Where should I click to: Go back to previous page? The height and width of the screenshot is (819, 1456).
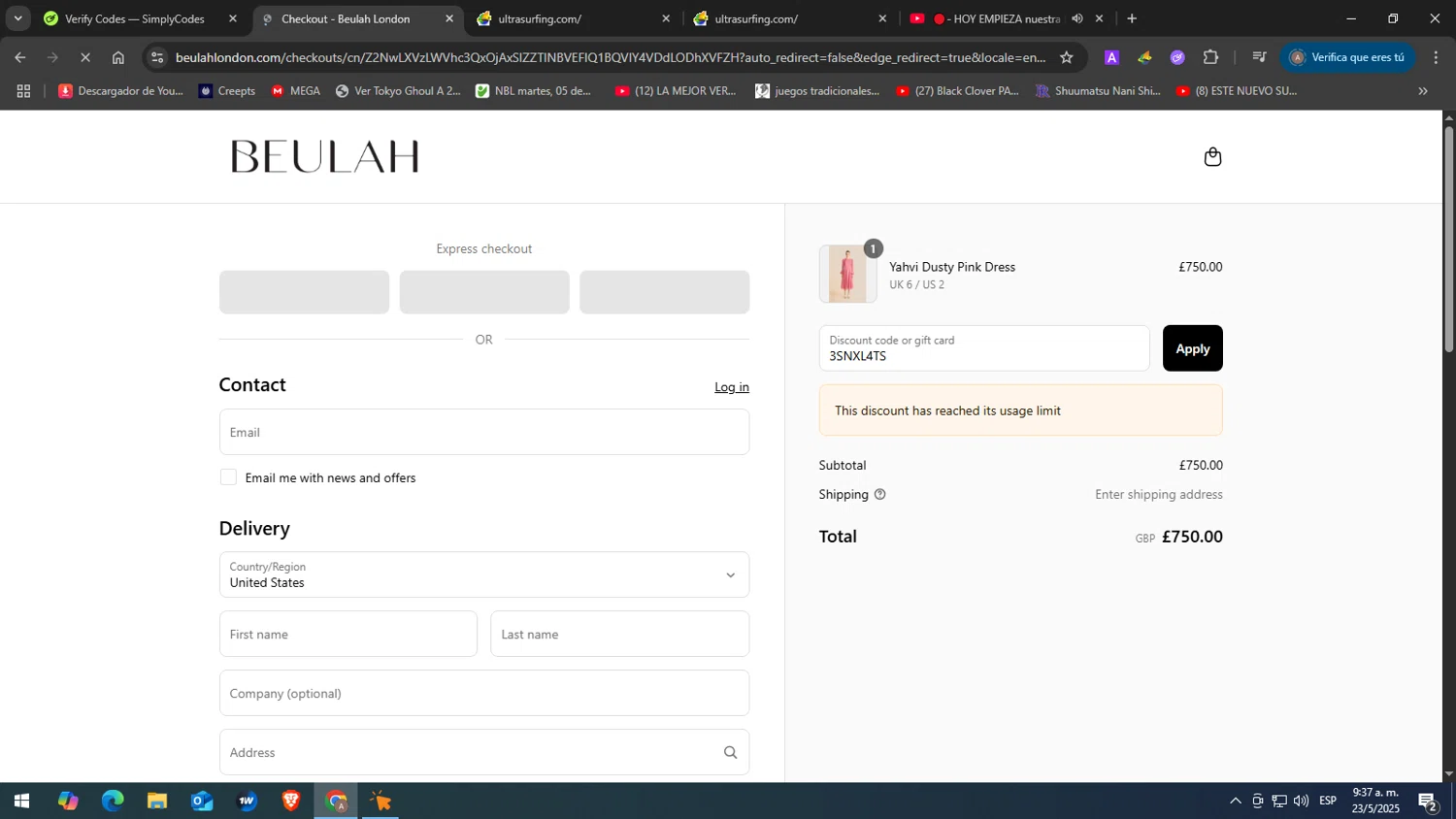click(20, 57)
